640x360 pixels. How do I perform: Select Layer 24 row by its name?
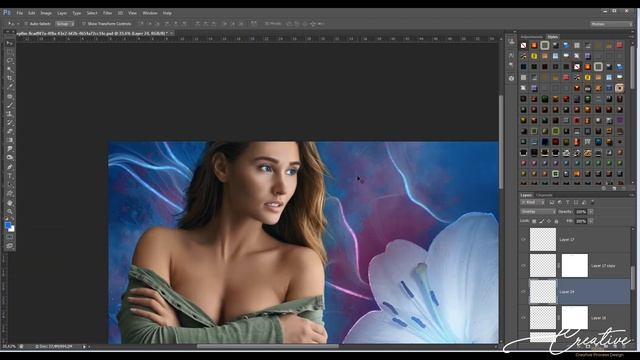[x=567, y=292]
